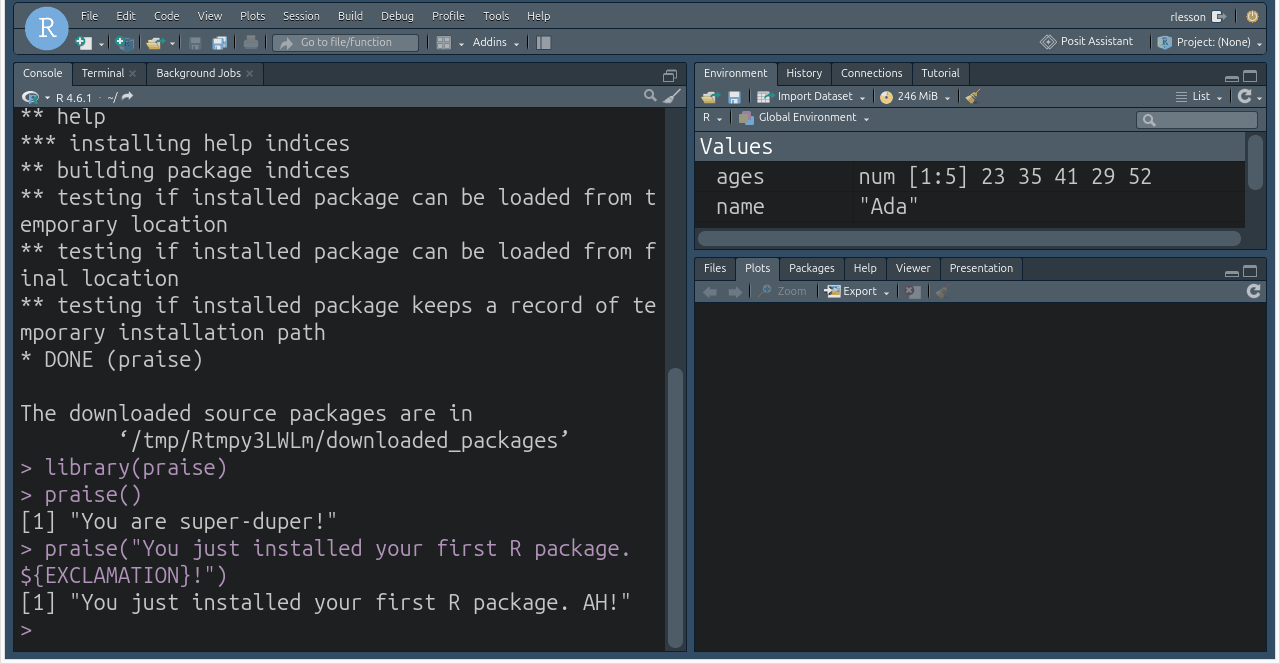Open the Profile menu
The image size is (1280, 664).
coord(448,16)
